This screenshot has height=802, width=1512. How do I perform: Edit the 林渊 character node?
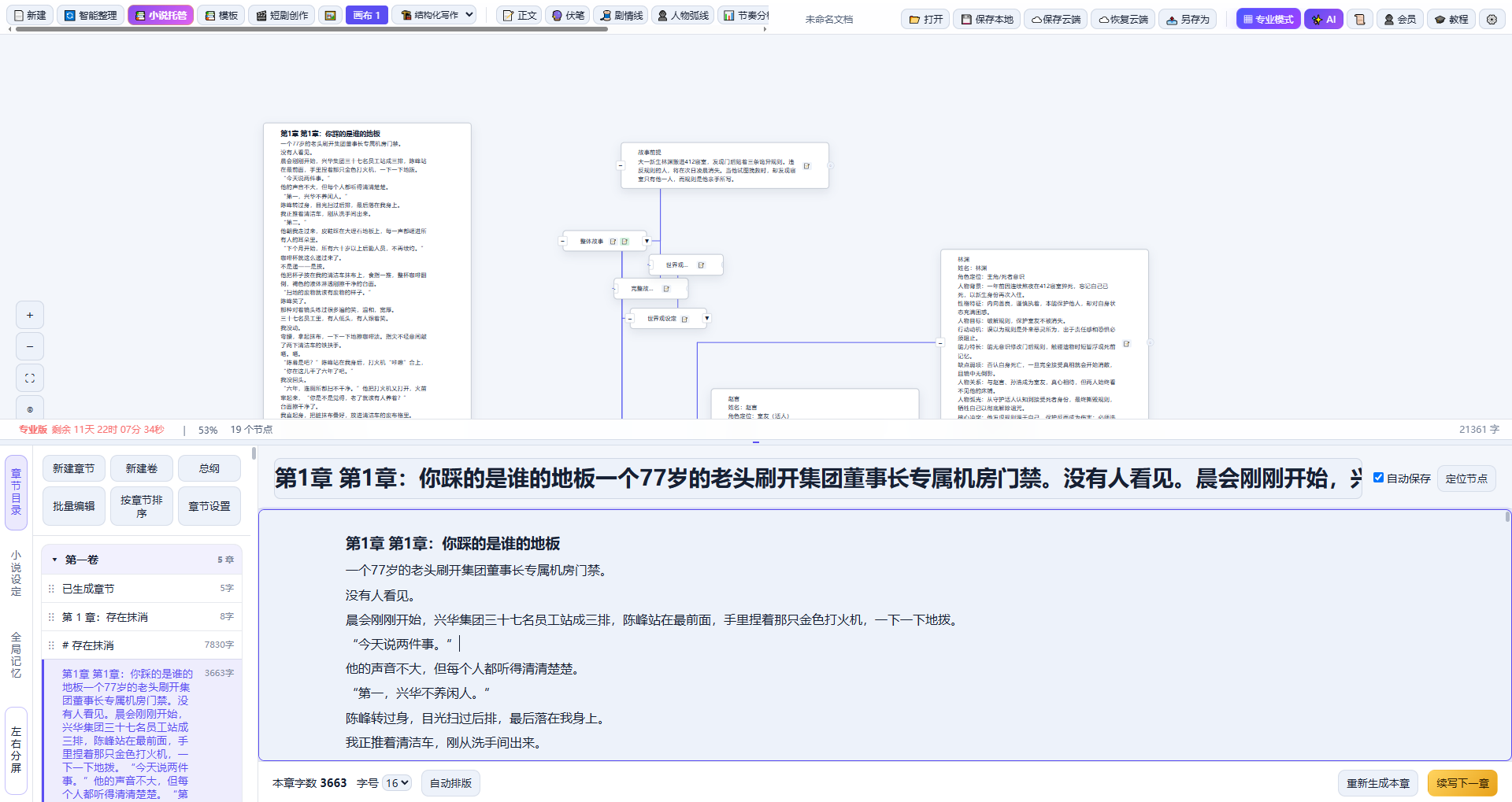[1126, 344]
